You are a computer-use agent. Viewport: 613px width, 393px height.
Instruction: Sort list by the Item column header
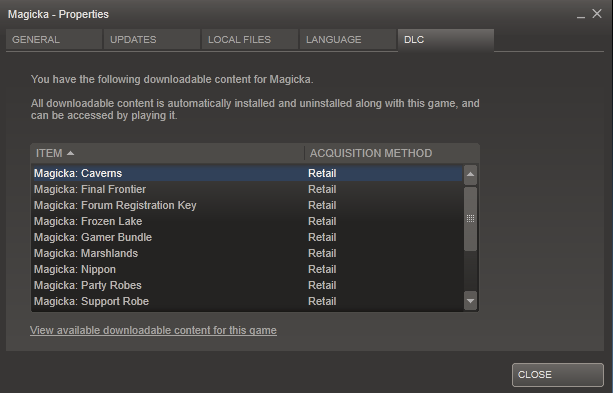[x=167, y=153]
